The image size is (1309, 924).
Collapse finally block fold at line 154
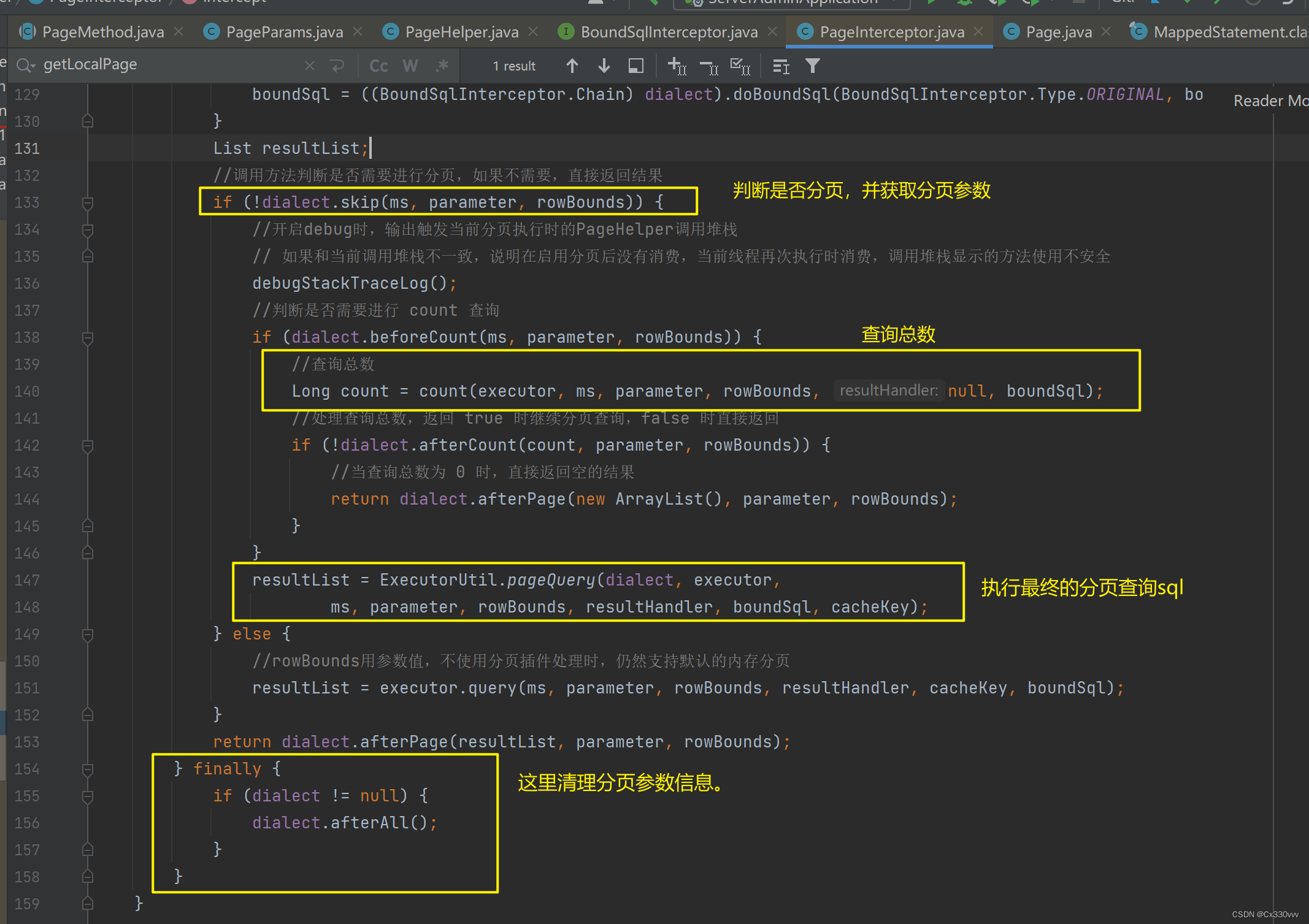(x=88, y=769)
